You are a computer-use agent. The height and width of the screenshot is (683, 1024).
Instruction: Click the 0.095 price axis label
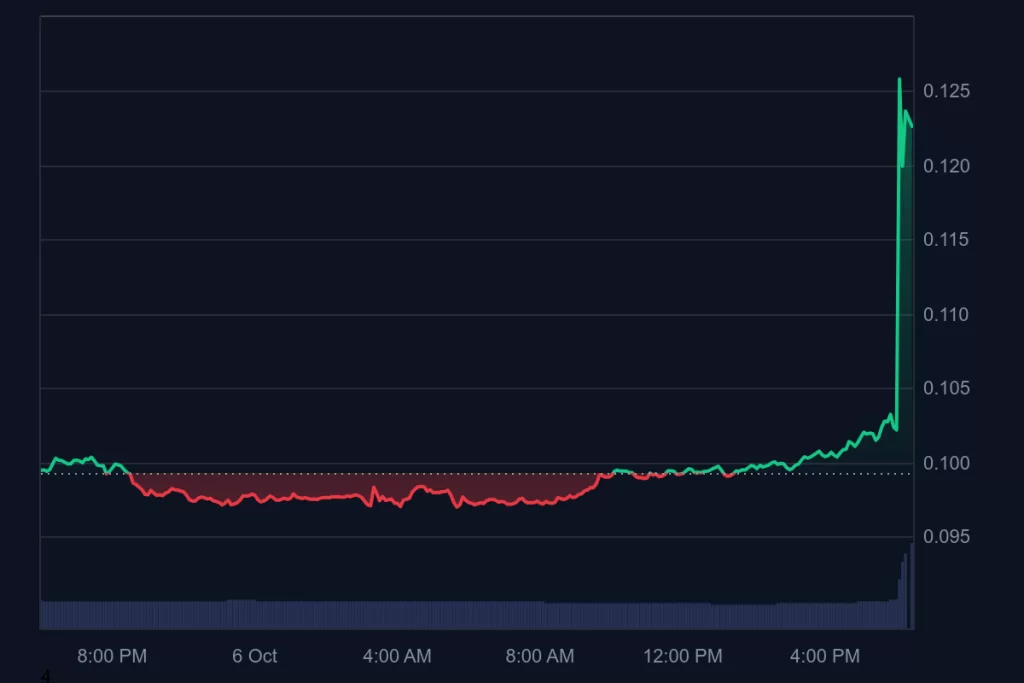click(x=947, y=537)
